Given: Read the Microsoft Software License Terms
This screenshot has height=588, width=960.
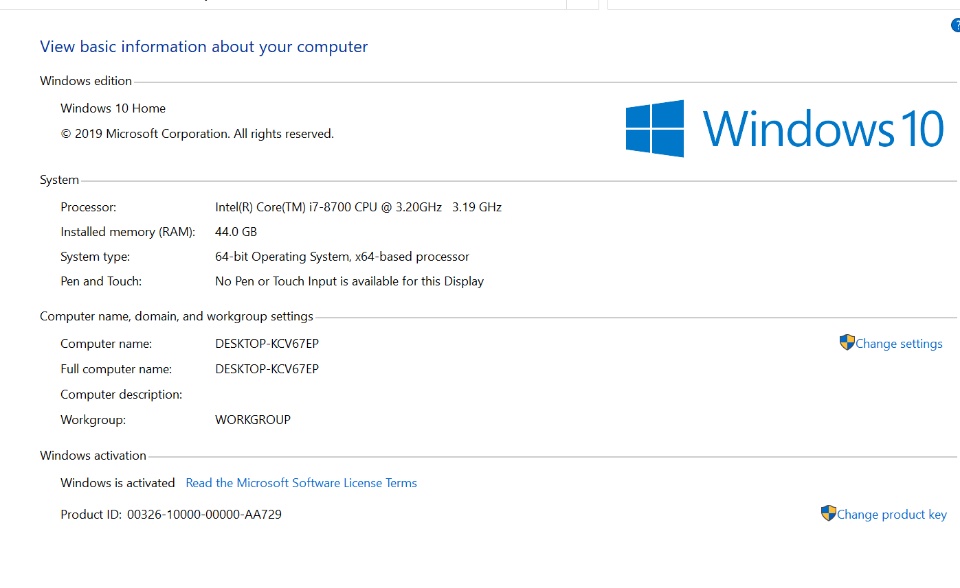Looking at the screenshot, I should [x=301, y=483].
